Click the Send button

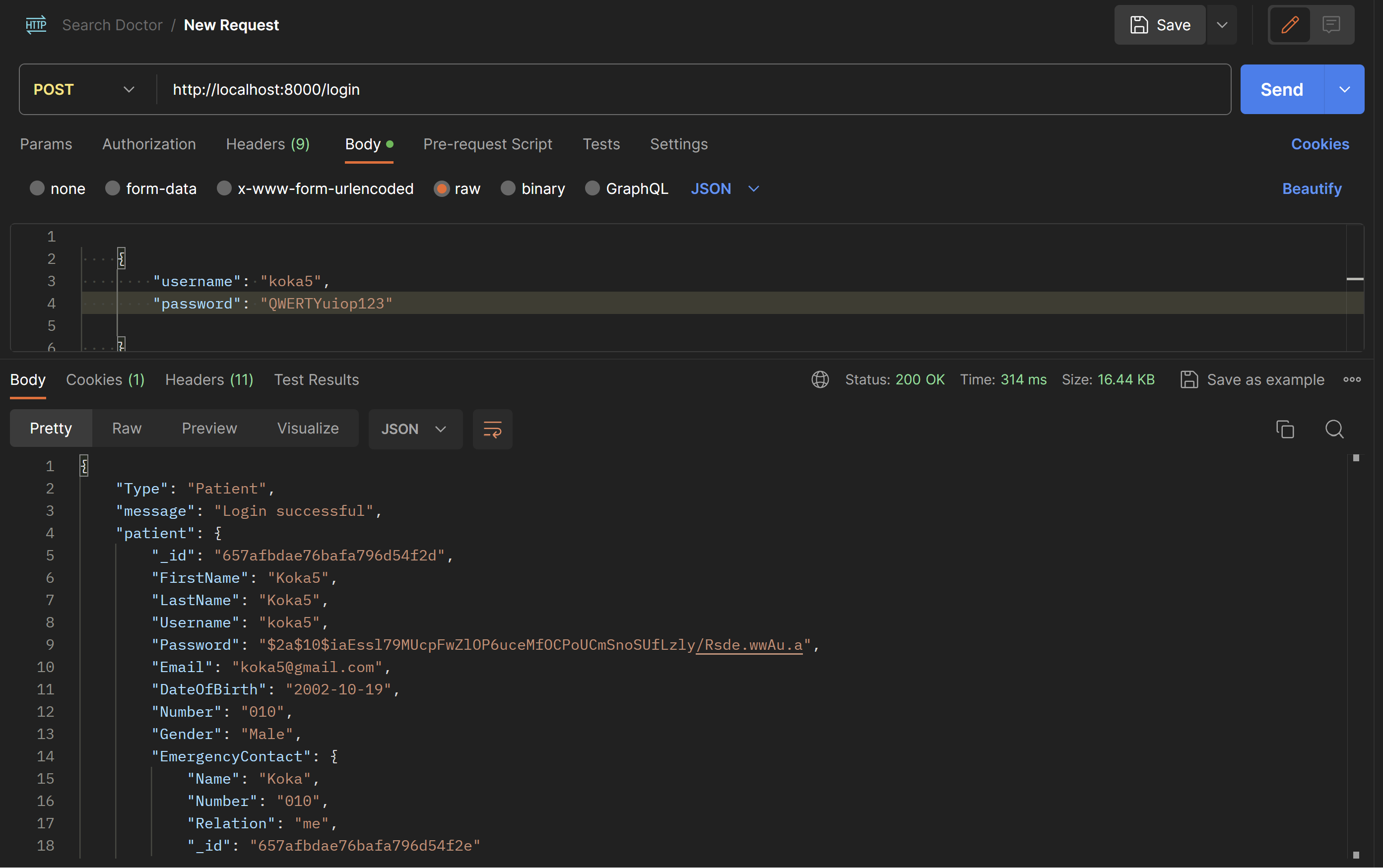click(x=1282, y=90)
